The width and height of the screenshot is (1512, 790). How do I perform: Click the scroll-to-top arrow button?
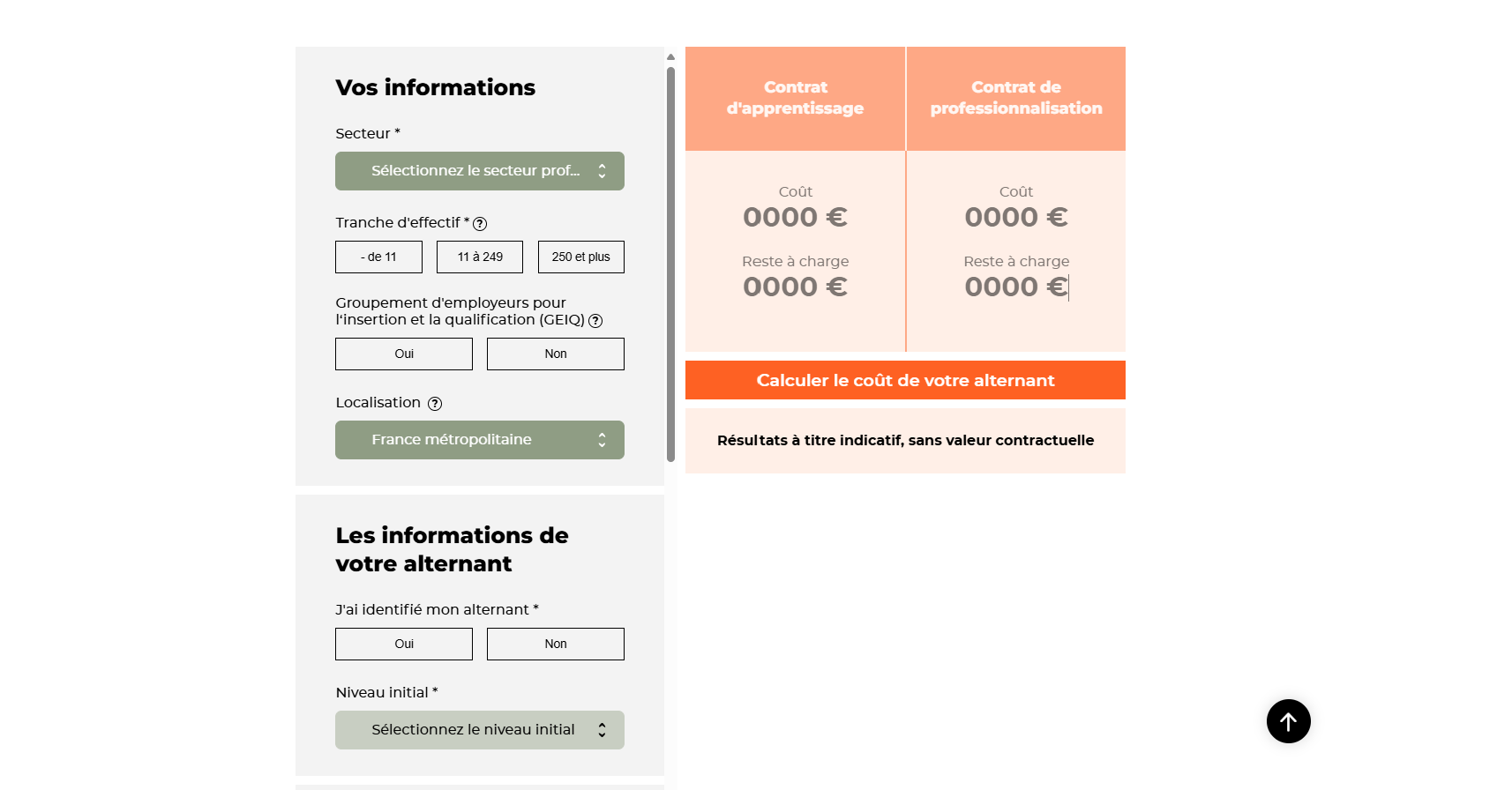click(x=1288, y=721)
